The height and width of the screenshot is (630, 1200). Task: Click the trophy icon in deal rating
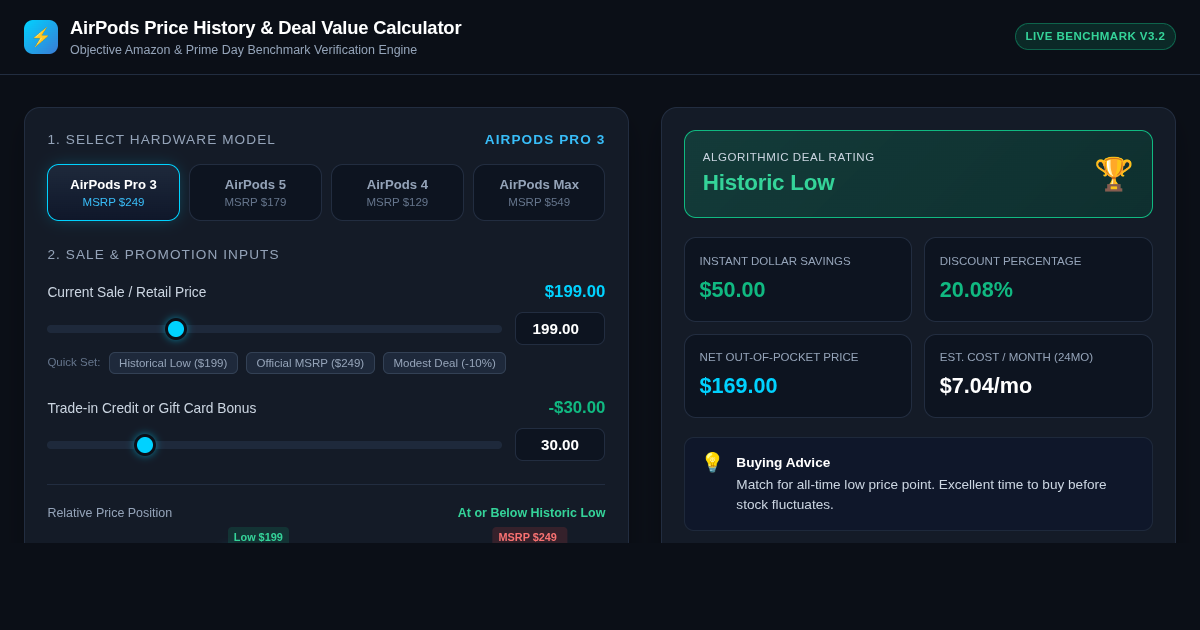1113,174
